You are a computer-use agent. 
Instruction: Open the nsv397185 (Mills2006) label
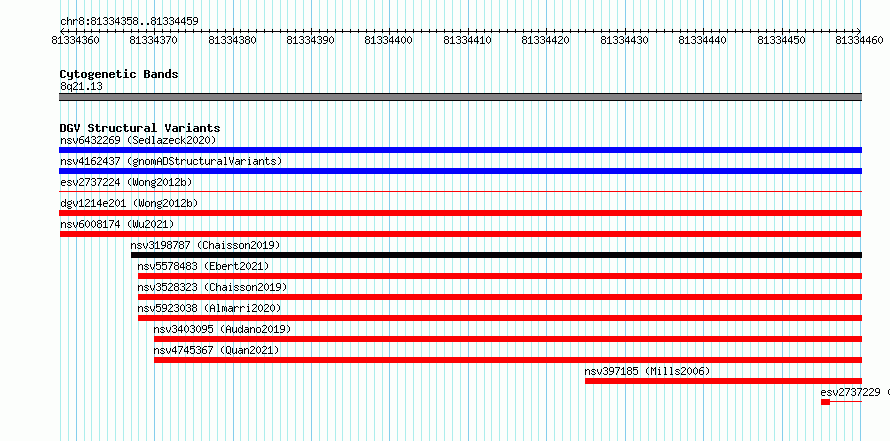coord(647,371)
